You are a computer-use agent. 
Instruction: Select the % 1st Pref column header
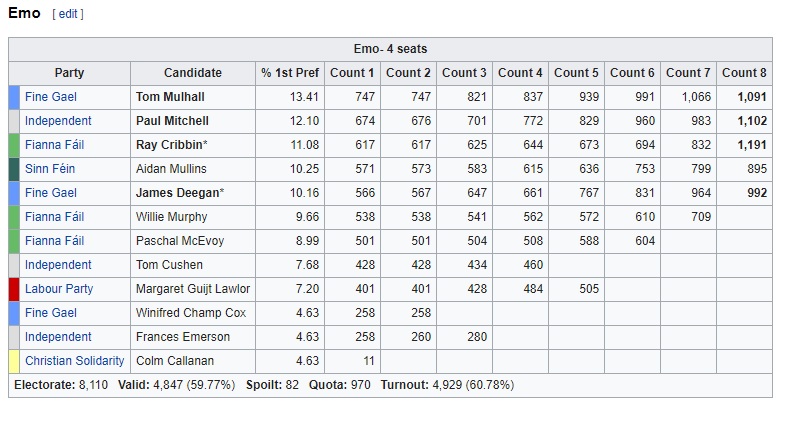(x=290, y=73)
